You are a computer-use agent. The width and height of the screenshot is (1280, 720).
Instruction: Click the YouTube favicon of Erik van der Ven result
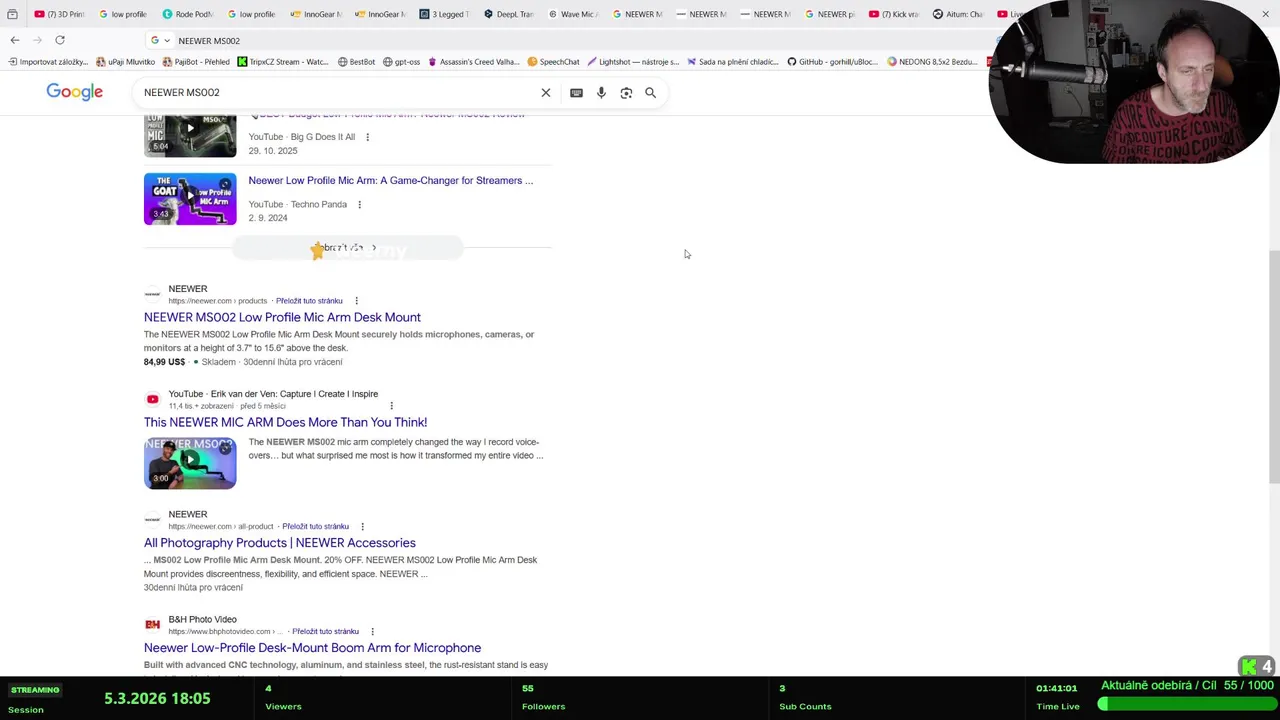tap(152, 399)
